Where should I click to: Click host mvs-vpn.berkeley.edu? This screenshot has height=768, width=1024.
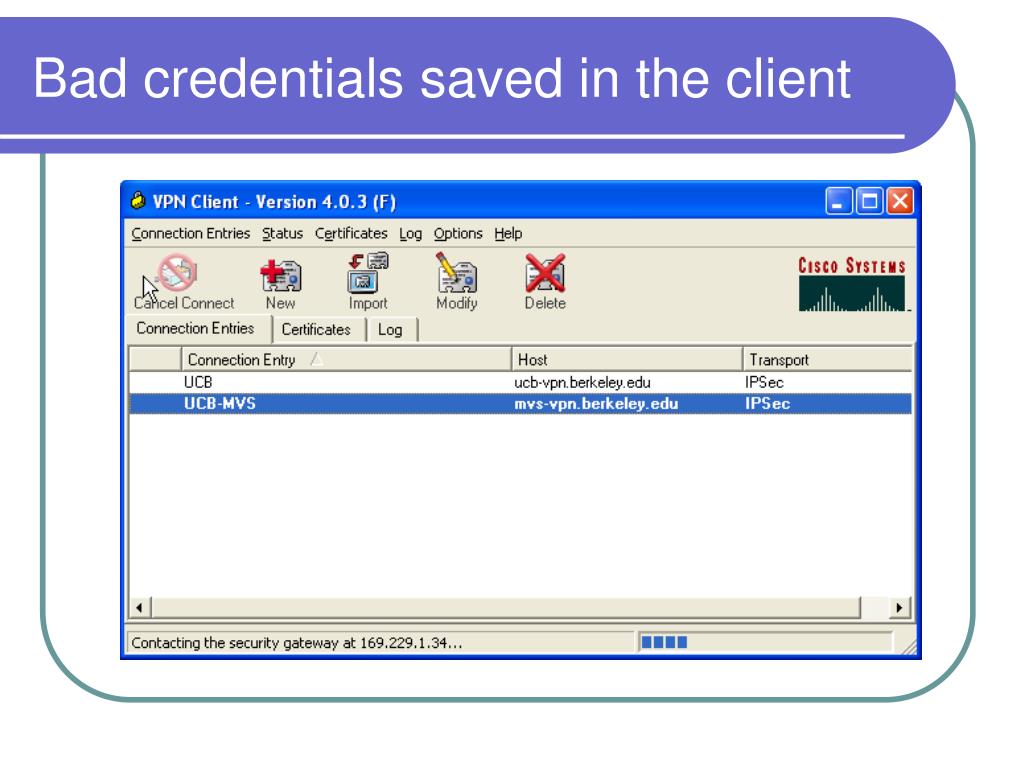point(596,404)
